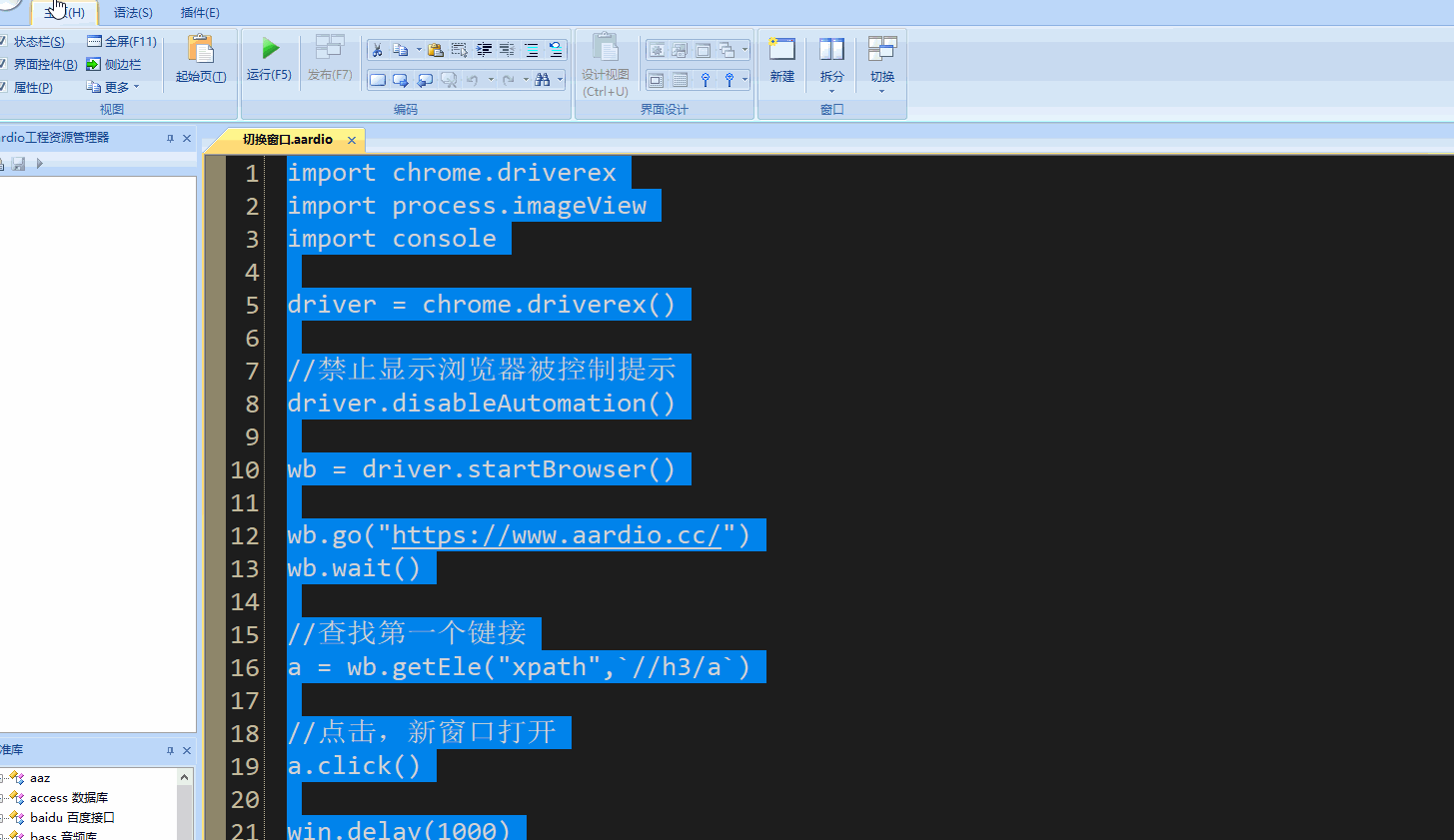
Task: Close the aardio工程资源管理器 panel
Action: [187, 138]
